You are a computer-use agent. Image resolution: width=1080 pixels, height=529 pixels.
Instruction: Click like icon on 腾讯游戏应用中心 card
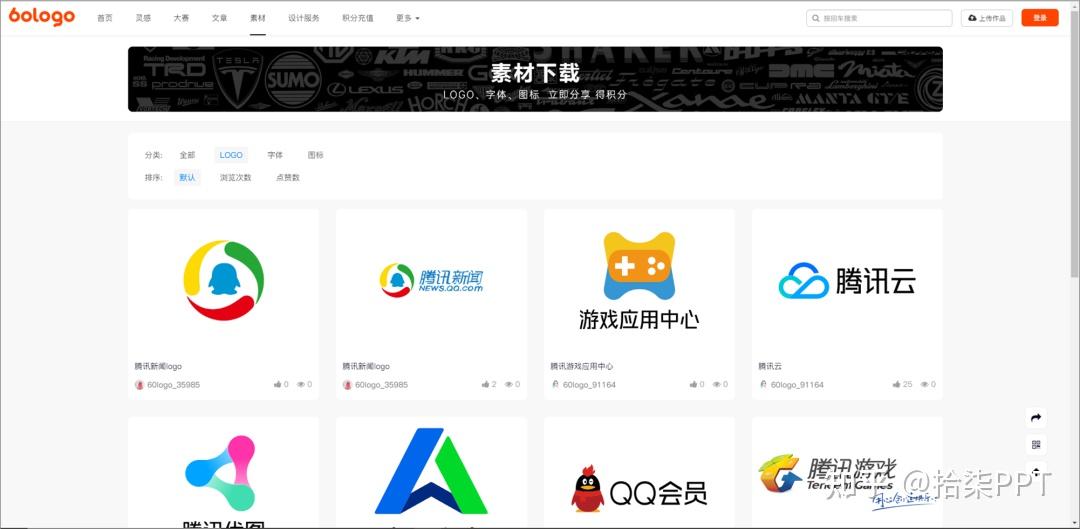693,384
